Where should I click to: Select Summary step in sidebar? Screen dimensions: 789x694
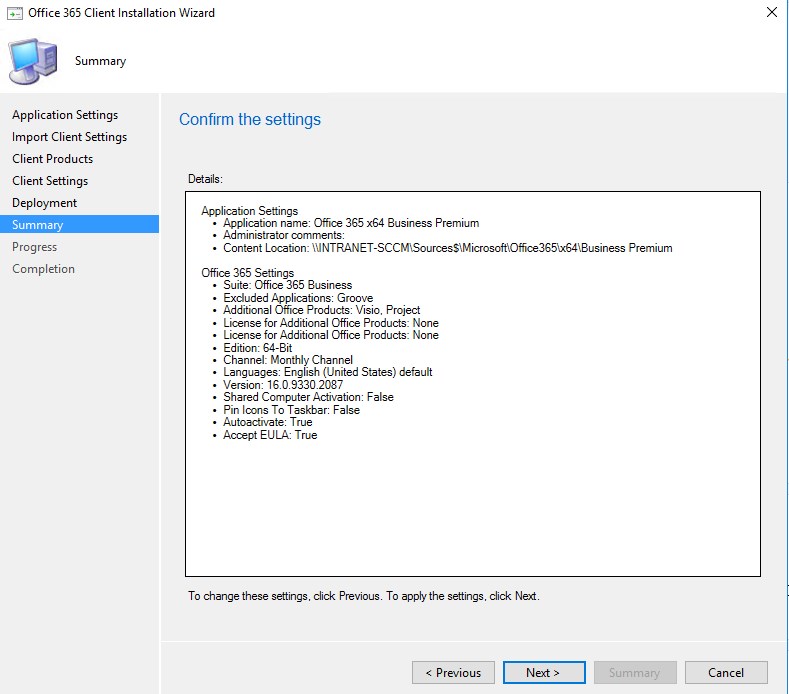tap(80, 224)
